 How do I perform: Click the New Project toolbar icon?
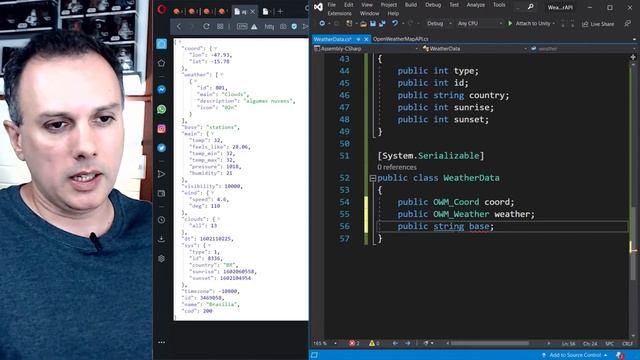(x=349, y=24)
